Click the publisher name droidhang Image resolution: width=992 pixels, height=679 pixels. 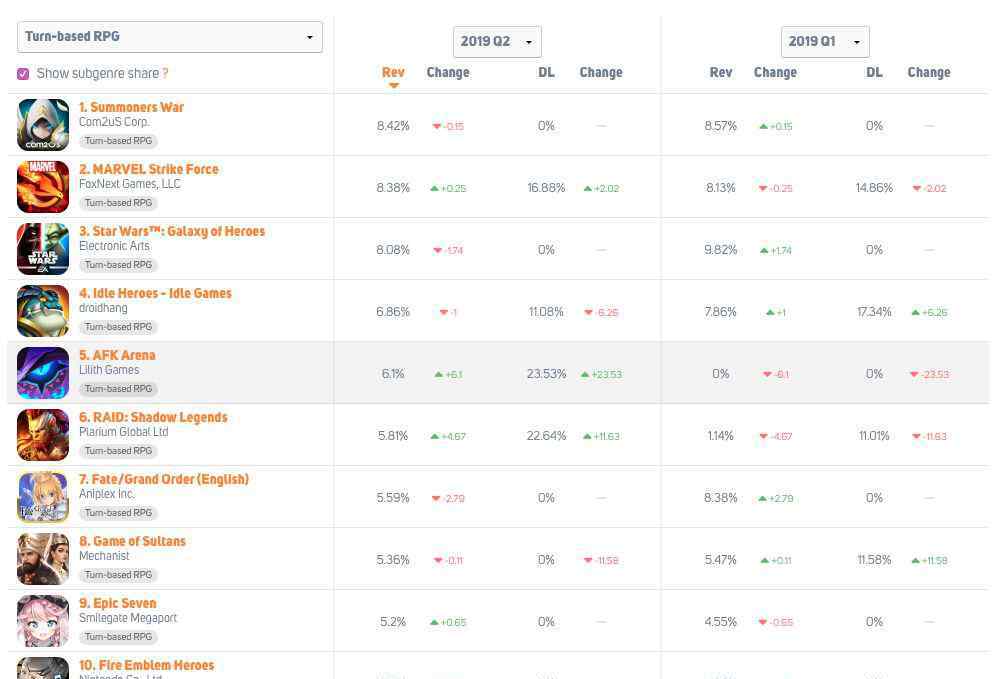pyautogui.click(x=103, y=308)
